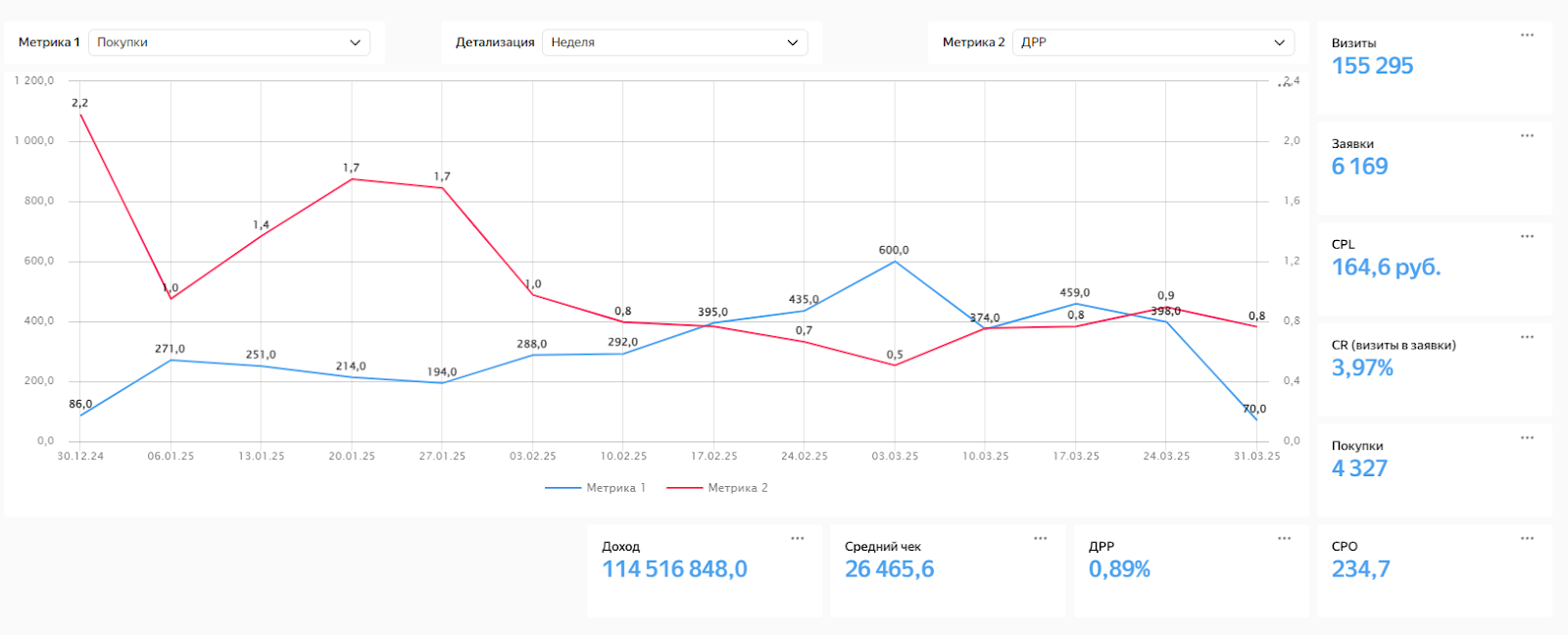This screenshot has width=1568, height=635.
Task: Open the ДРР widget three-dot menu
Action: (1284, 539)
